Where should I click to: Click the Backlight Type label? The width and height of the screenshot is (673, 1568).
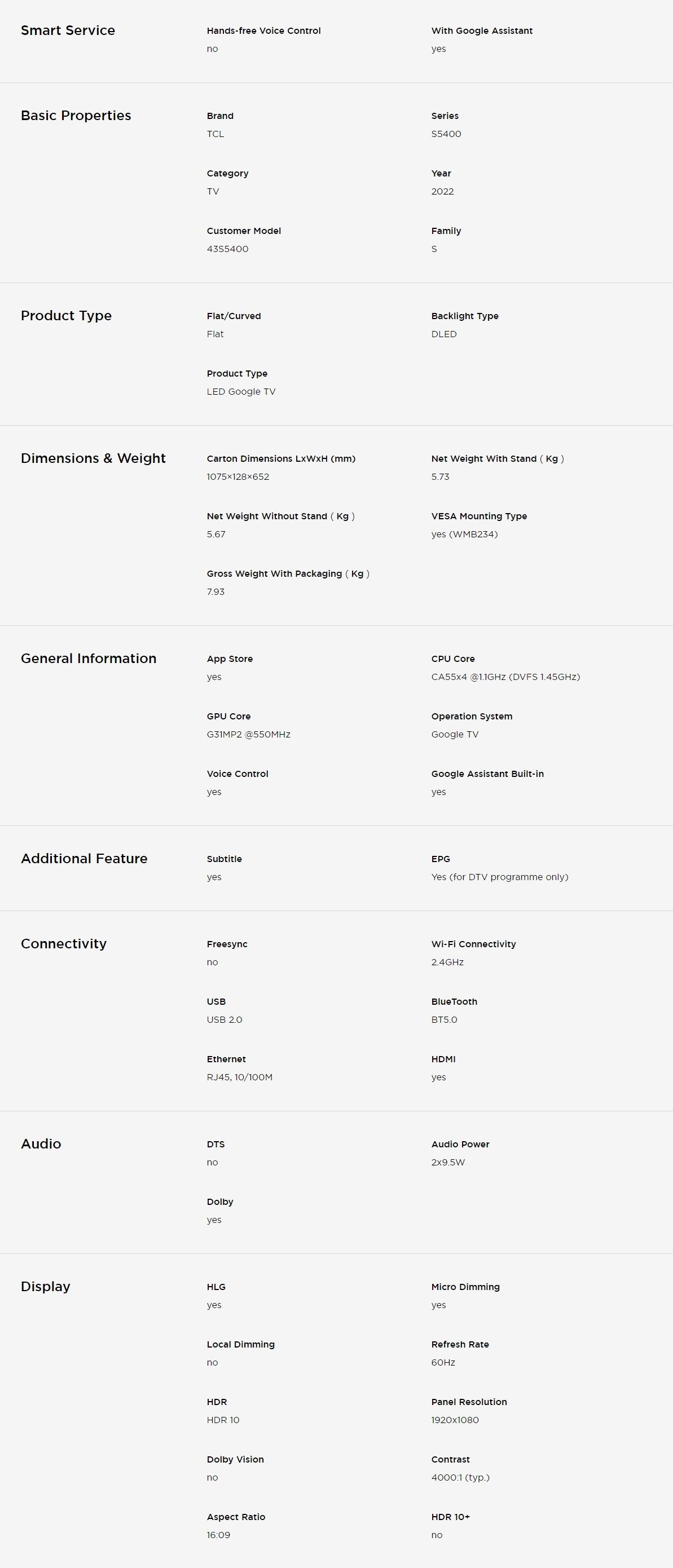[464, 316]
